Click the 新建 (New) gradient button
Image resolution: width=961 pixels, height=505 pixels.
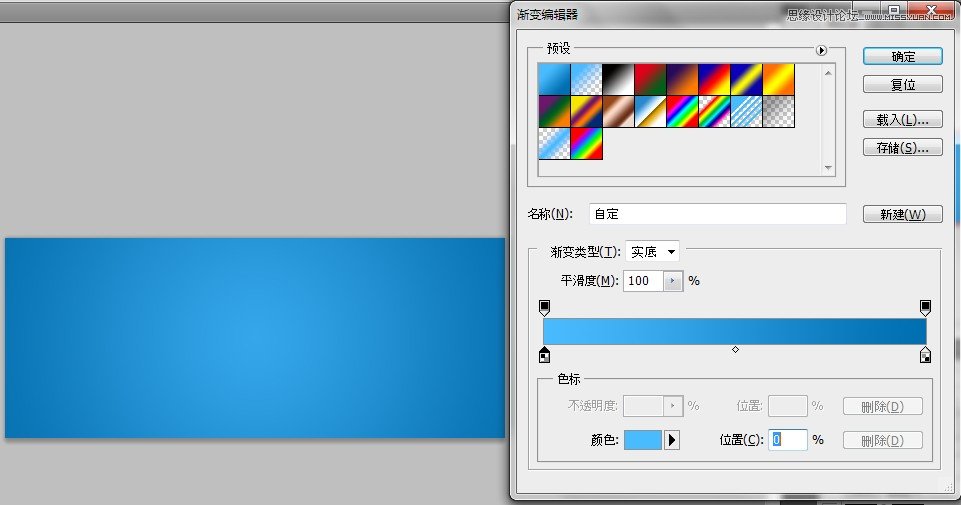pyautogui.click(x=902, y=214)
